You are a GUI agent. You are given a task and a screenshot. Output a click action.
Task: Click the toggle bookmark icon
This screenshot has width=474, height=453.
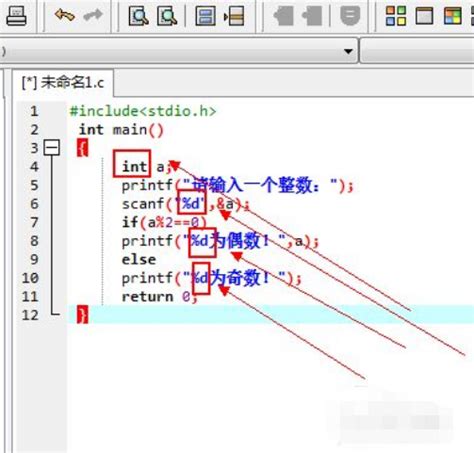point(205,16)
